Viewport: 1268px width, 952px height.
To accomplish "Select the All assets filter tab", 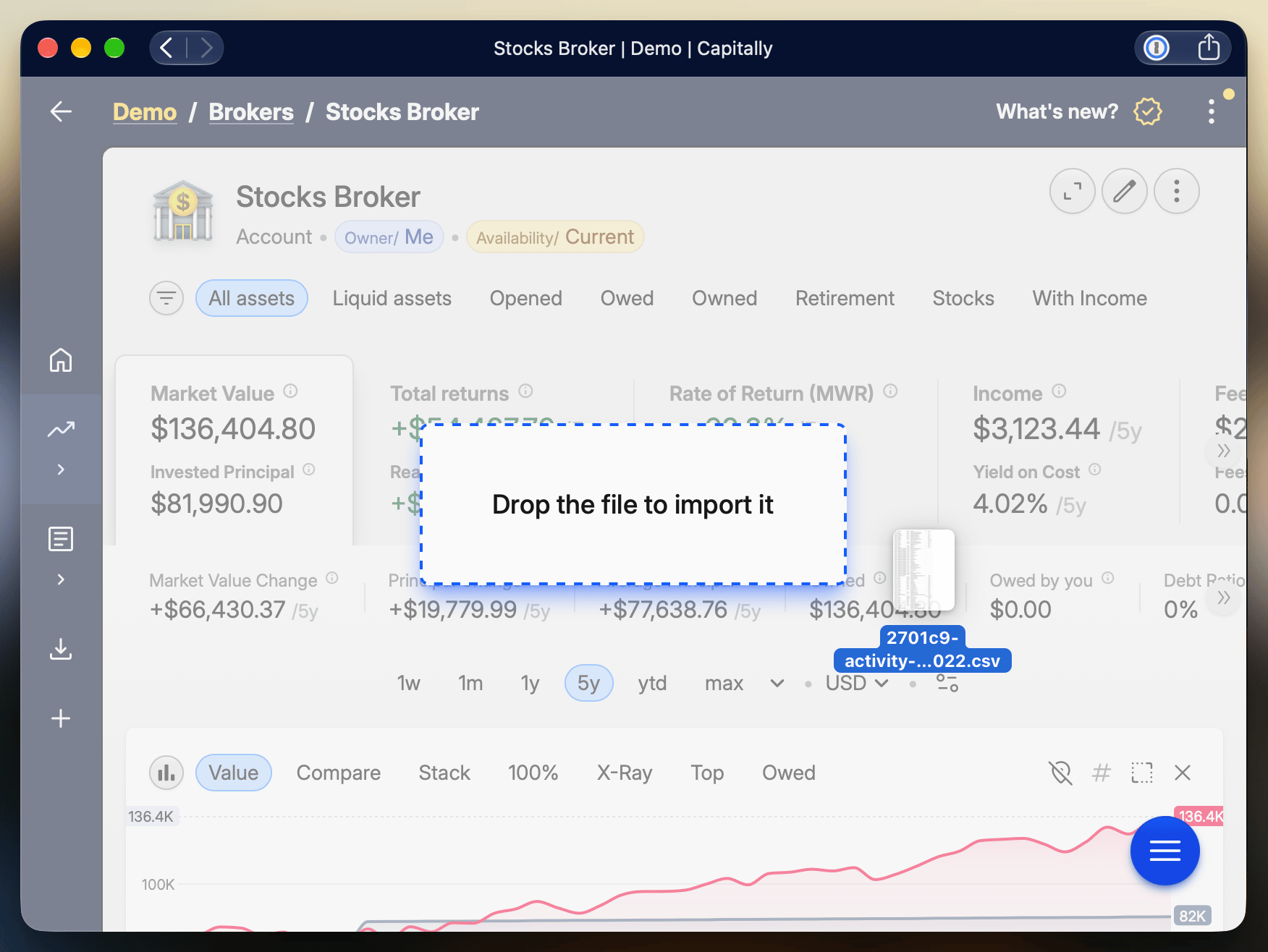I will tap(251, 298).
